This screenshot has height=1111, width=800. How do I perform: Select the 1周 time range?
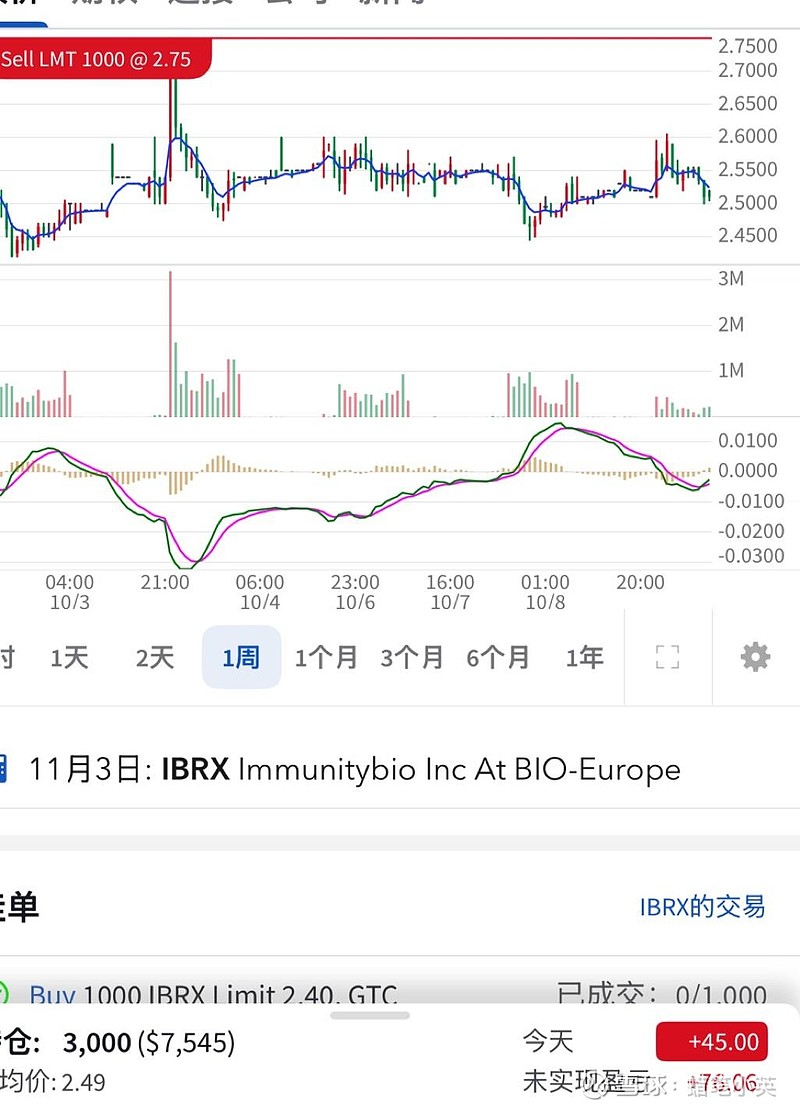pos(241,657)
